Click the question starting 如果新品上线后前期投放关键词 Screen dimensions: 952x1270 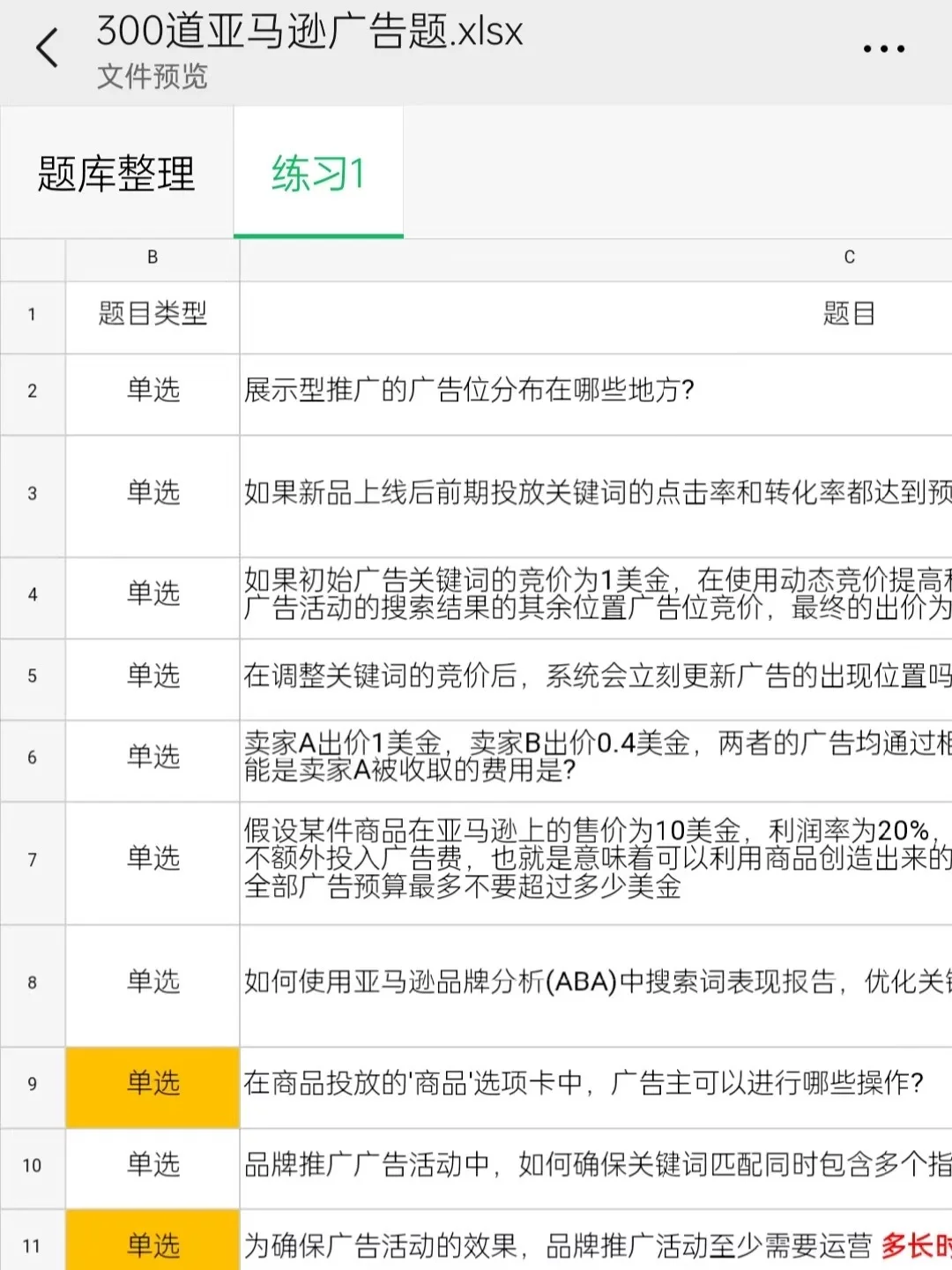click(x=596, y=494)
